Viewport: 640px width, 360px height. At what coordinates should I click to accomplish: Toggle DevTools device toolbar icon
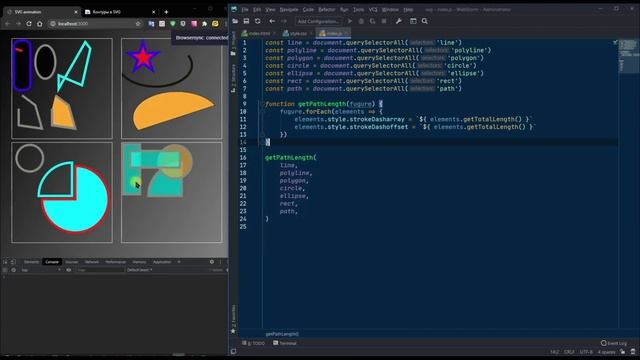pos(13,262)
